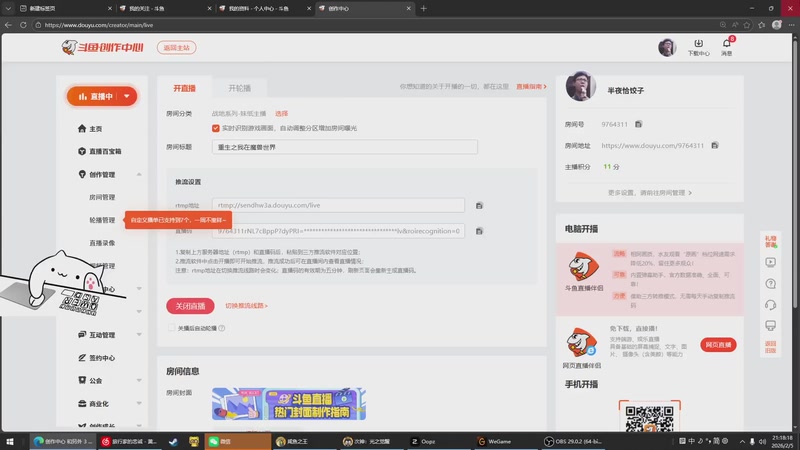
Task: Show help for 关播后自动轮播
Action: (x=221, y=328)
